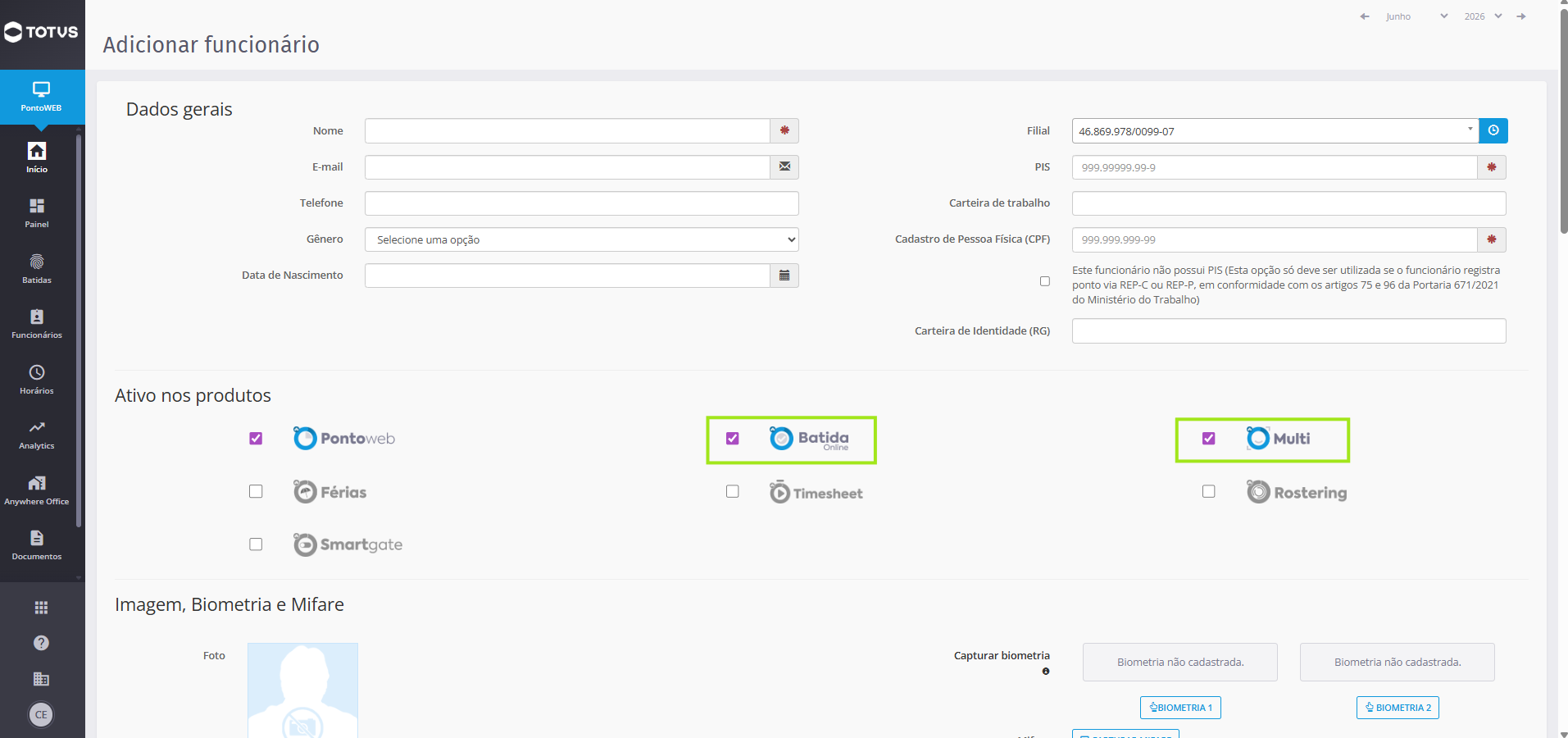Open the PontoWEB module in sidebar
This screenshot has width=1568, height=738.
click(42, 97)
